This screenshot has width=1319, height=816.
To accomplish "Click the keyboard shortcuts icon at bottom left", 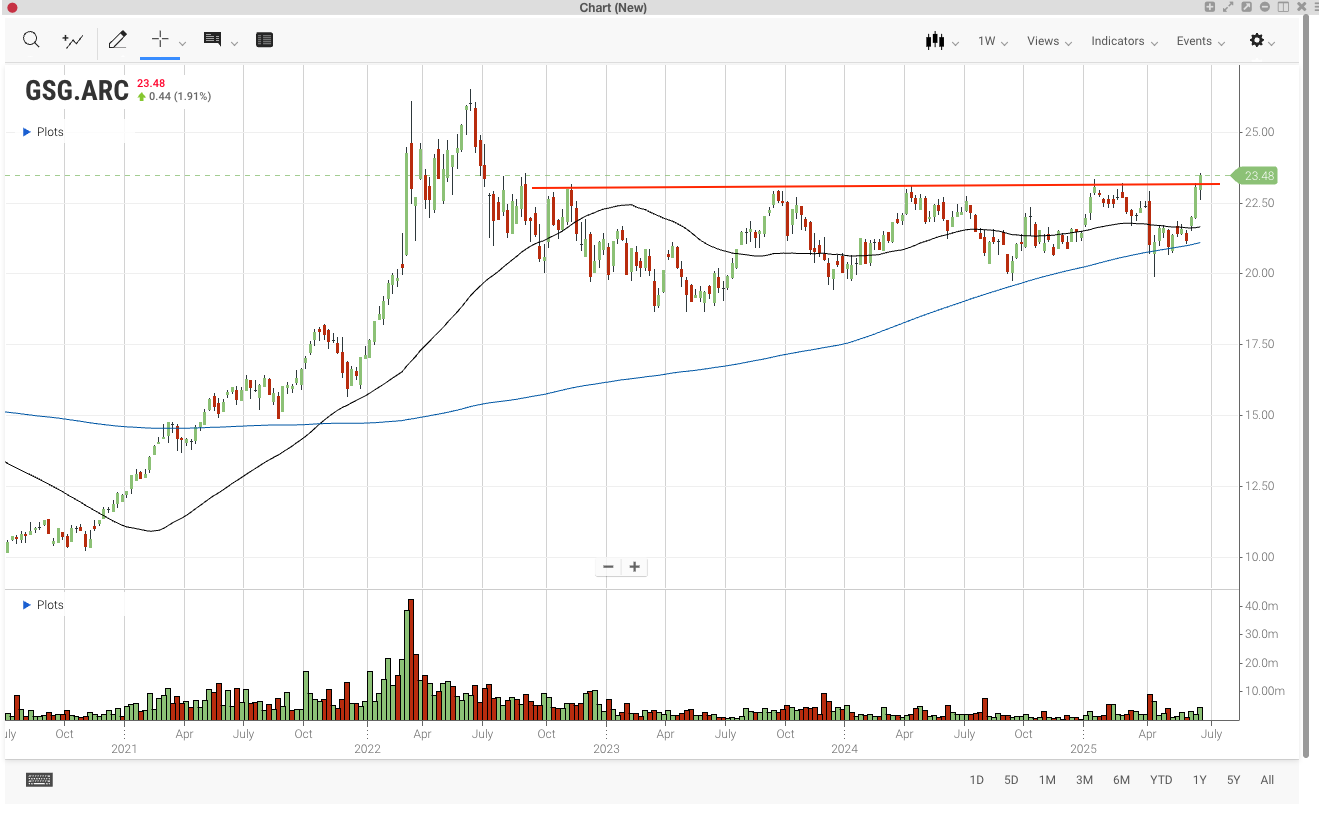I will click(40, 780).
